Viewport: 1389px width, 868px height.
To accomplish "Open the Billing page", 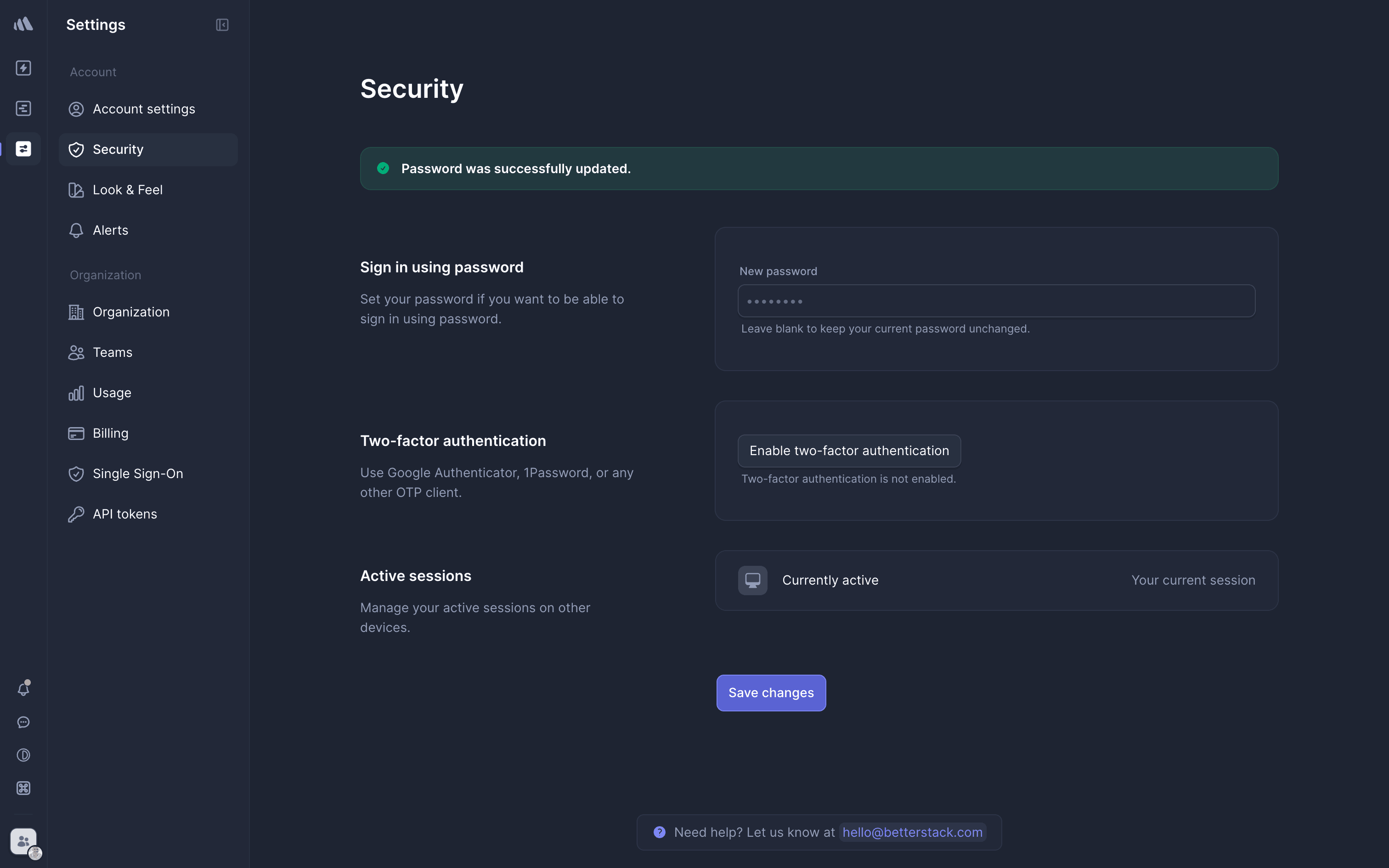I will click(110, 434).
